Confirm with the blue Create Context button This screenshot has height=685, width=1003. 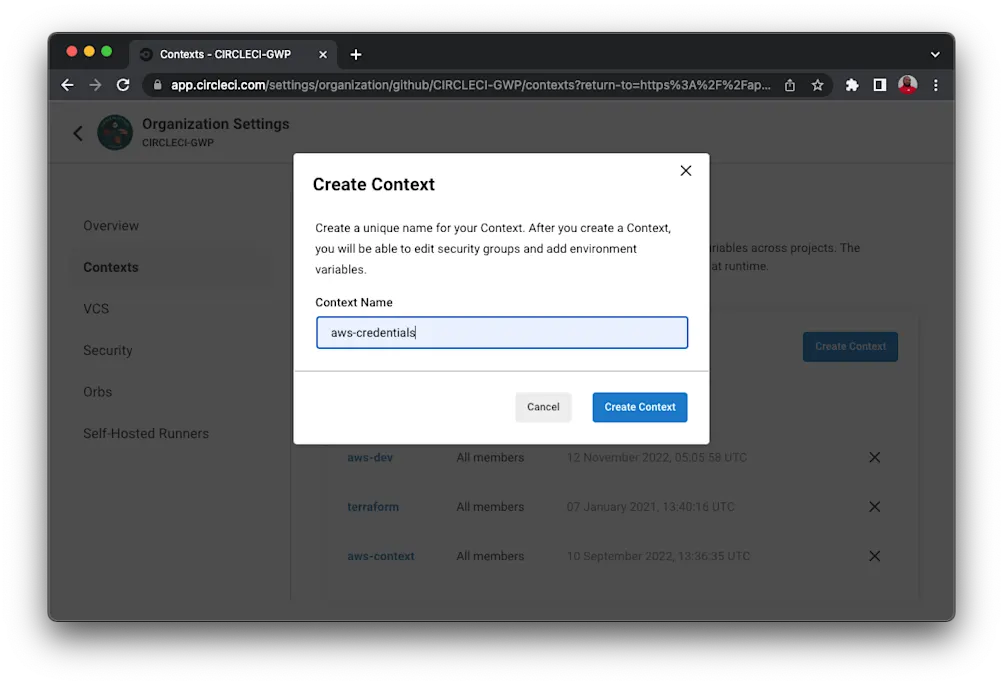(x=639, y=407)
